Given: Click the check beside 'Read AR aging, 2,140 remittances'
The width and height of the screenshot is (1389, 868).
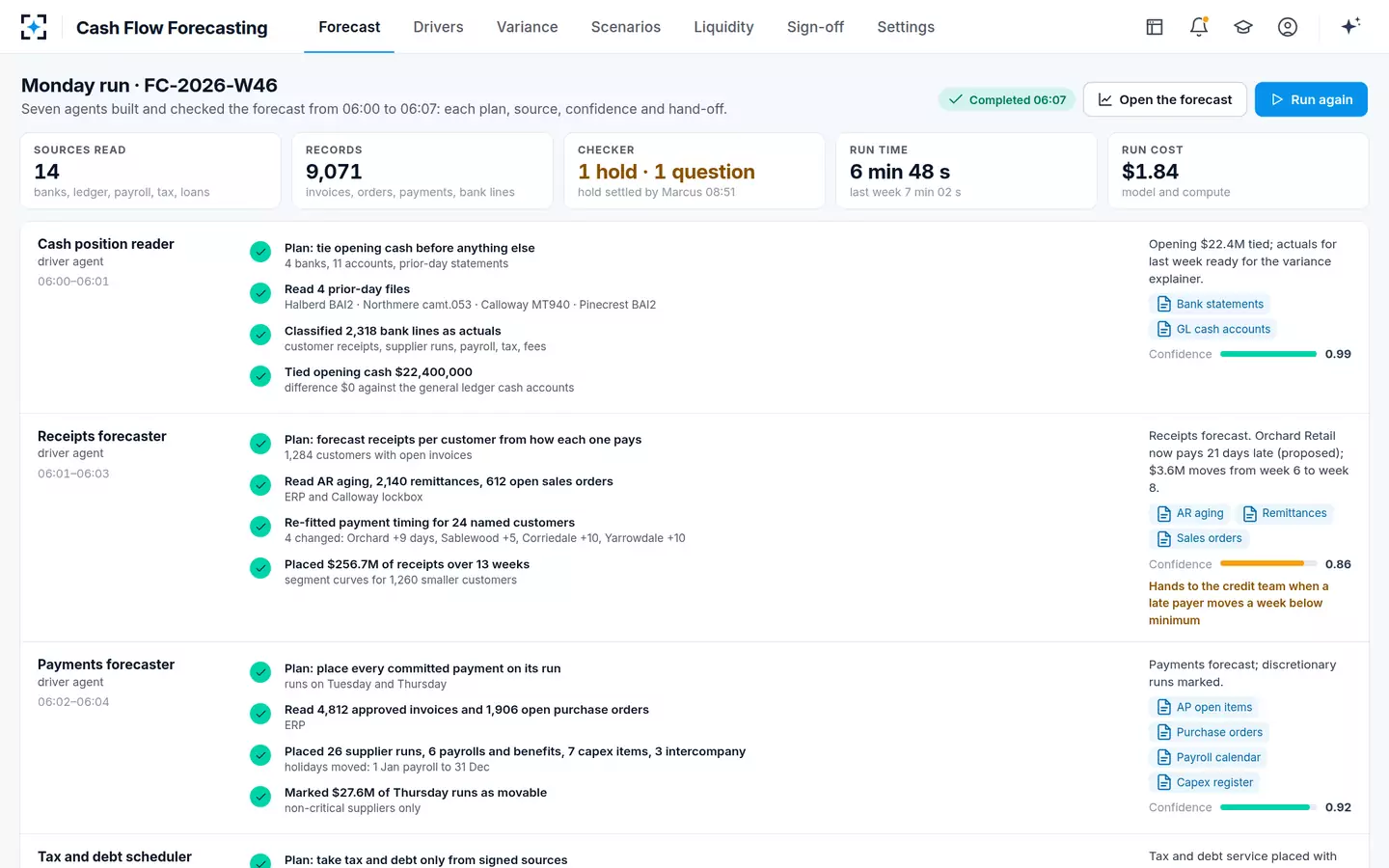Looking at the screenshot, I should (x=260, y=485).
